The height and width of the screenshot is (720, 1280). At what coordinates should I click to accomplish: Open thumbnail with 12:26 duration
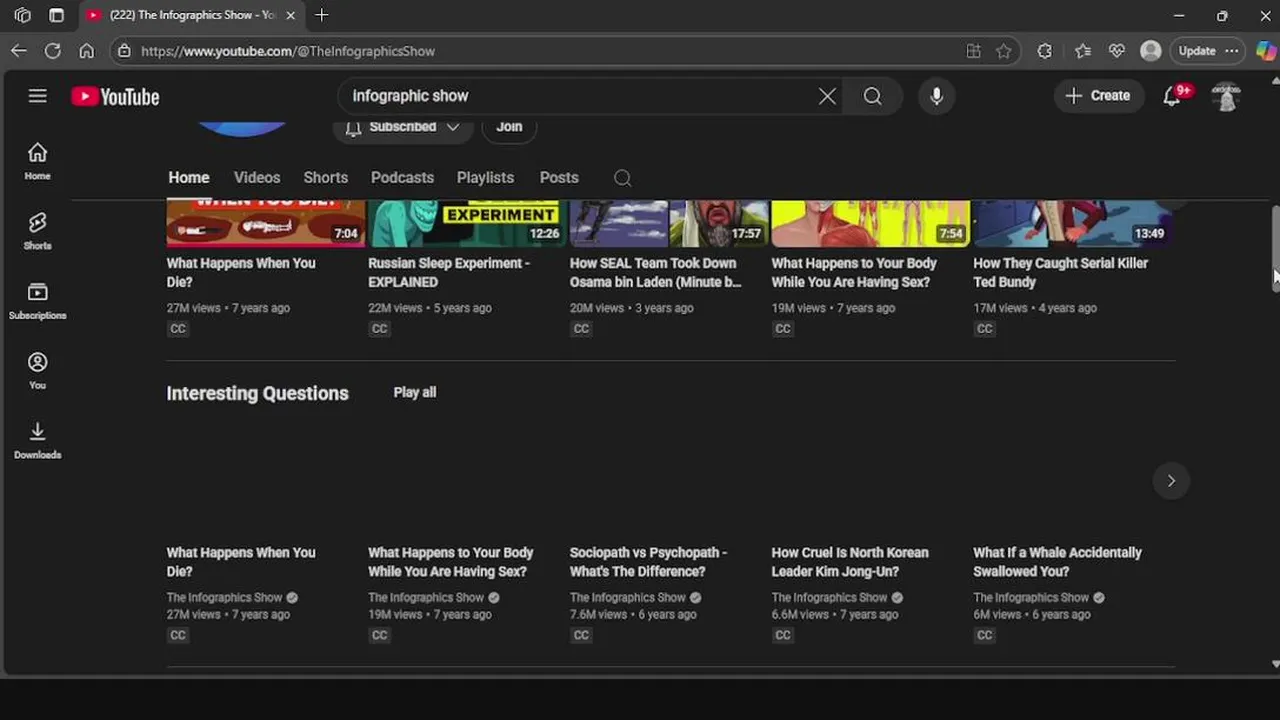(467, 224)
